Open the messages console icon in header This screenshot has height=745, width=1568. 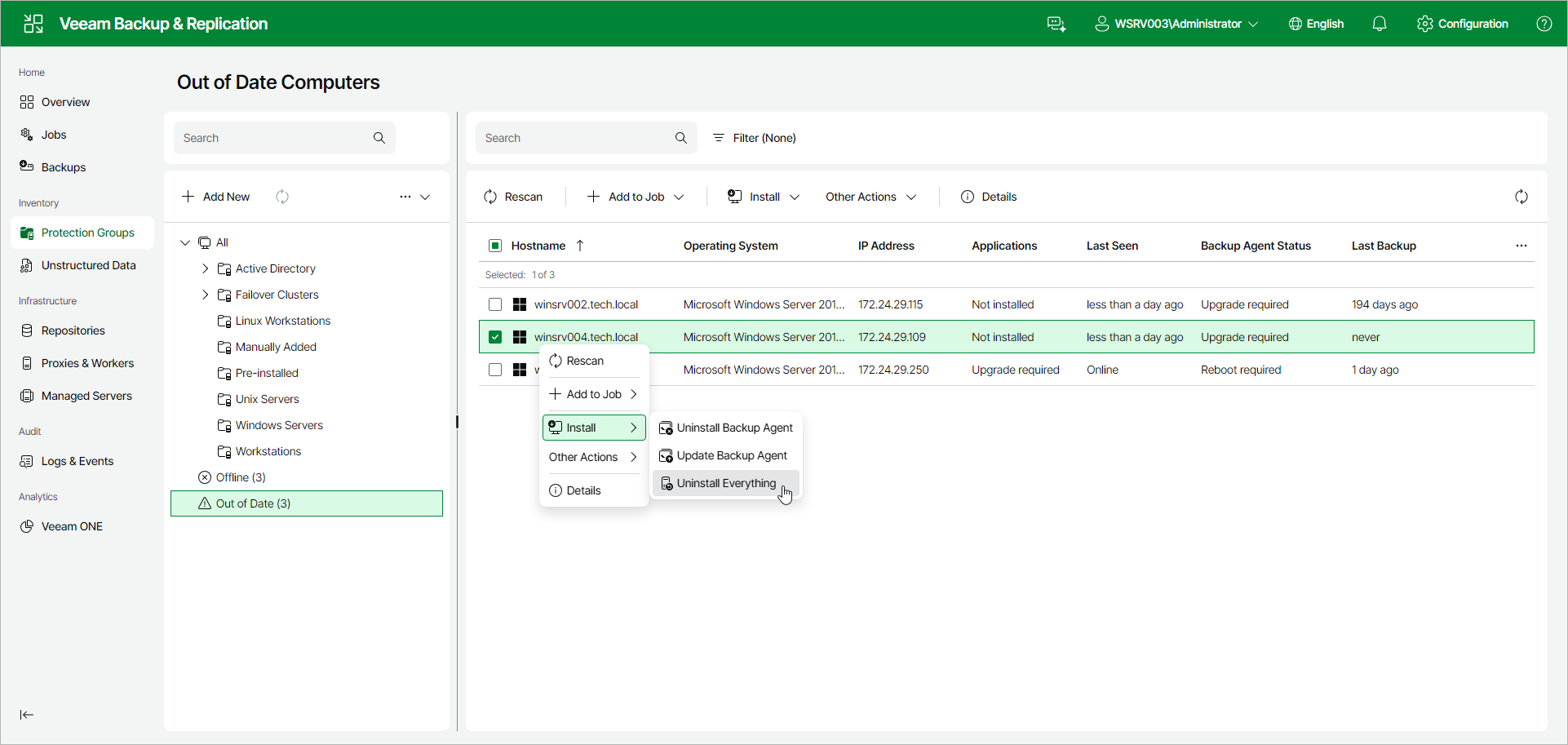pyautogui.click(x=1056, y=24)
